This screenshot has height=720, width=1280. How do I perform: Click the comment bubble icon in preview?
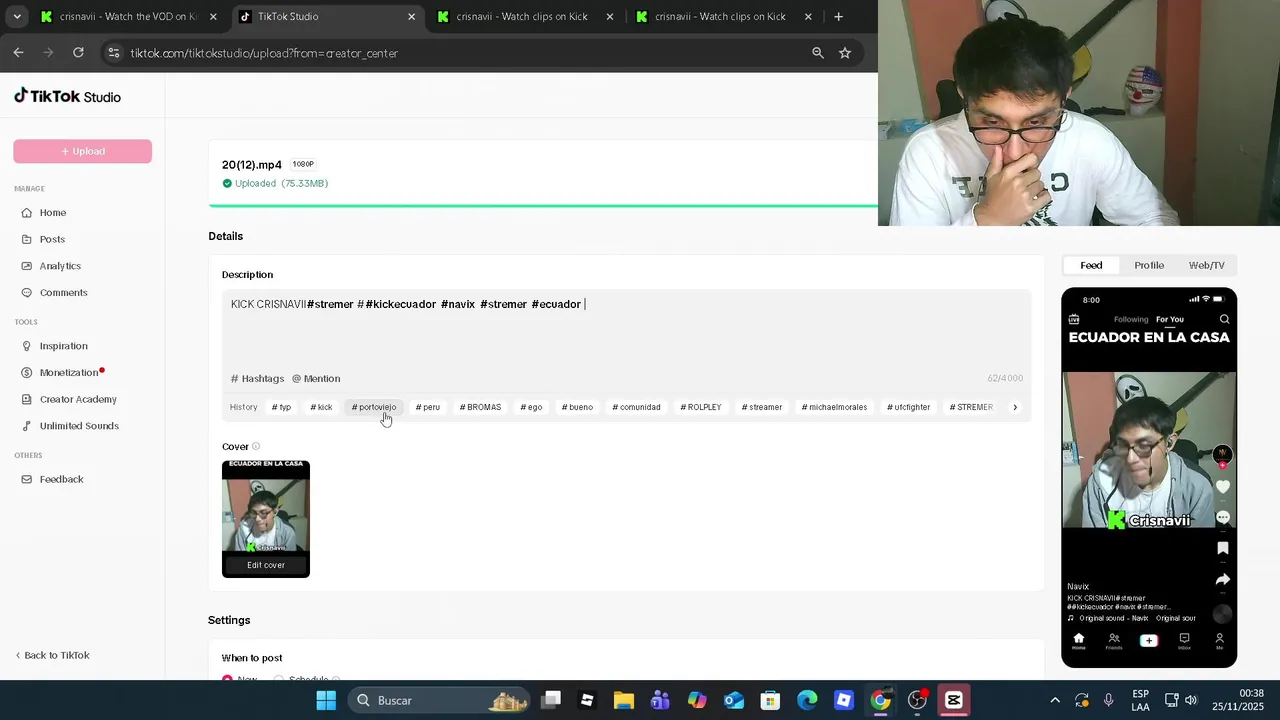click(1223, 517)
